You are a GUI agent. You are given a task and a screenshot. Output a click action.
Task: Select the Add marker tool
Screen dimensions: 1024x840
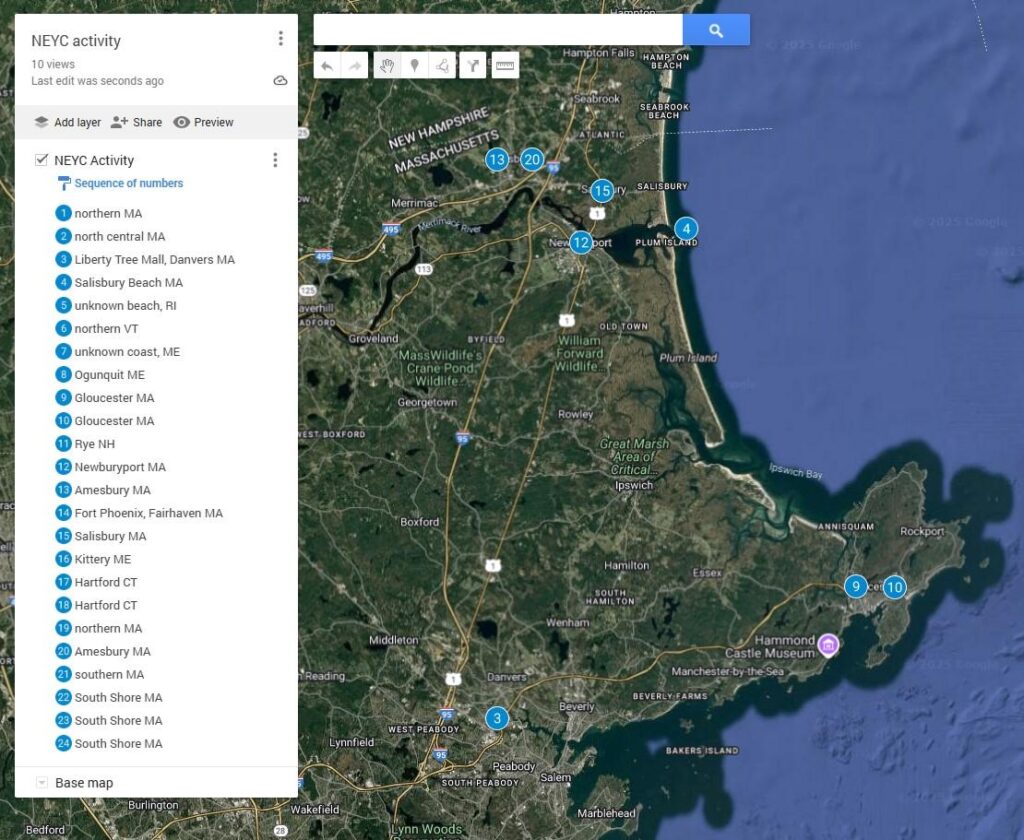[414, 64]
